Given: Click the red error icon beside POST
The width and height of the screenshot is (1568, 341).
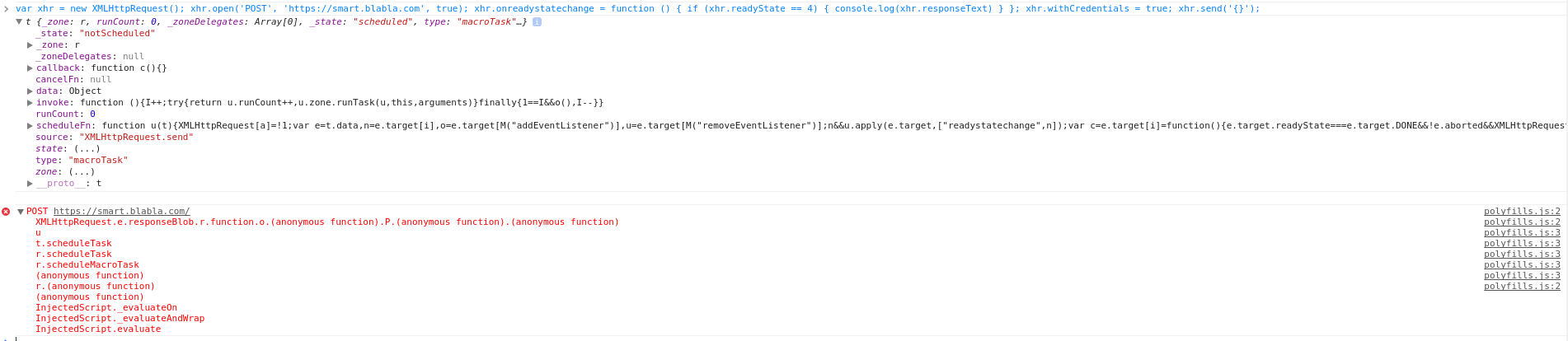Looking at the screenshot, I should (x=6, y=212).
